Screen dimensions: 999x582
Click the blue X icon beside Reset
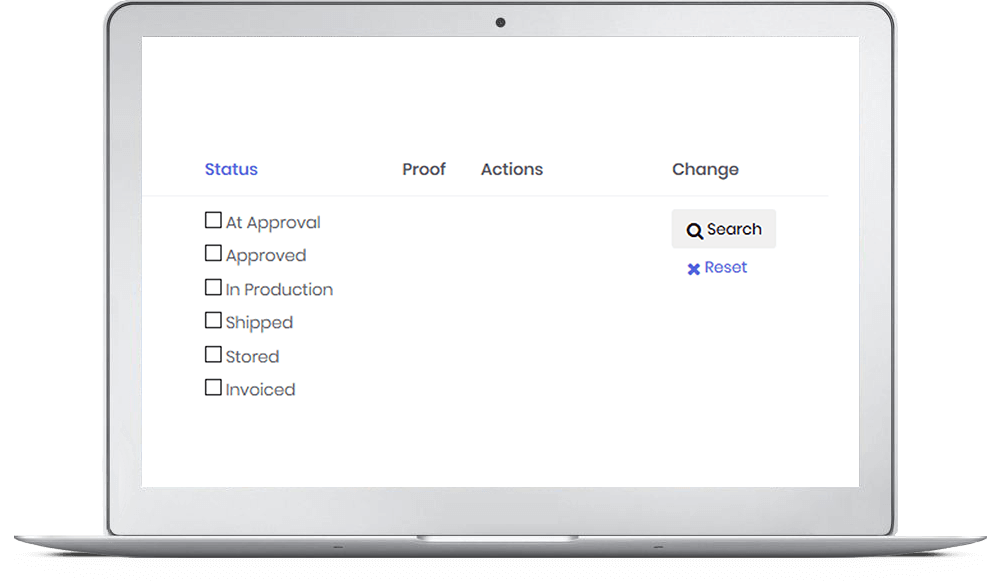[694, 269]
